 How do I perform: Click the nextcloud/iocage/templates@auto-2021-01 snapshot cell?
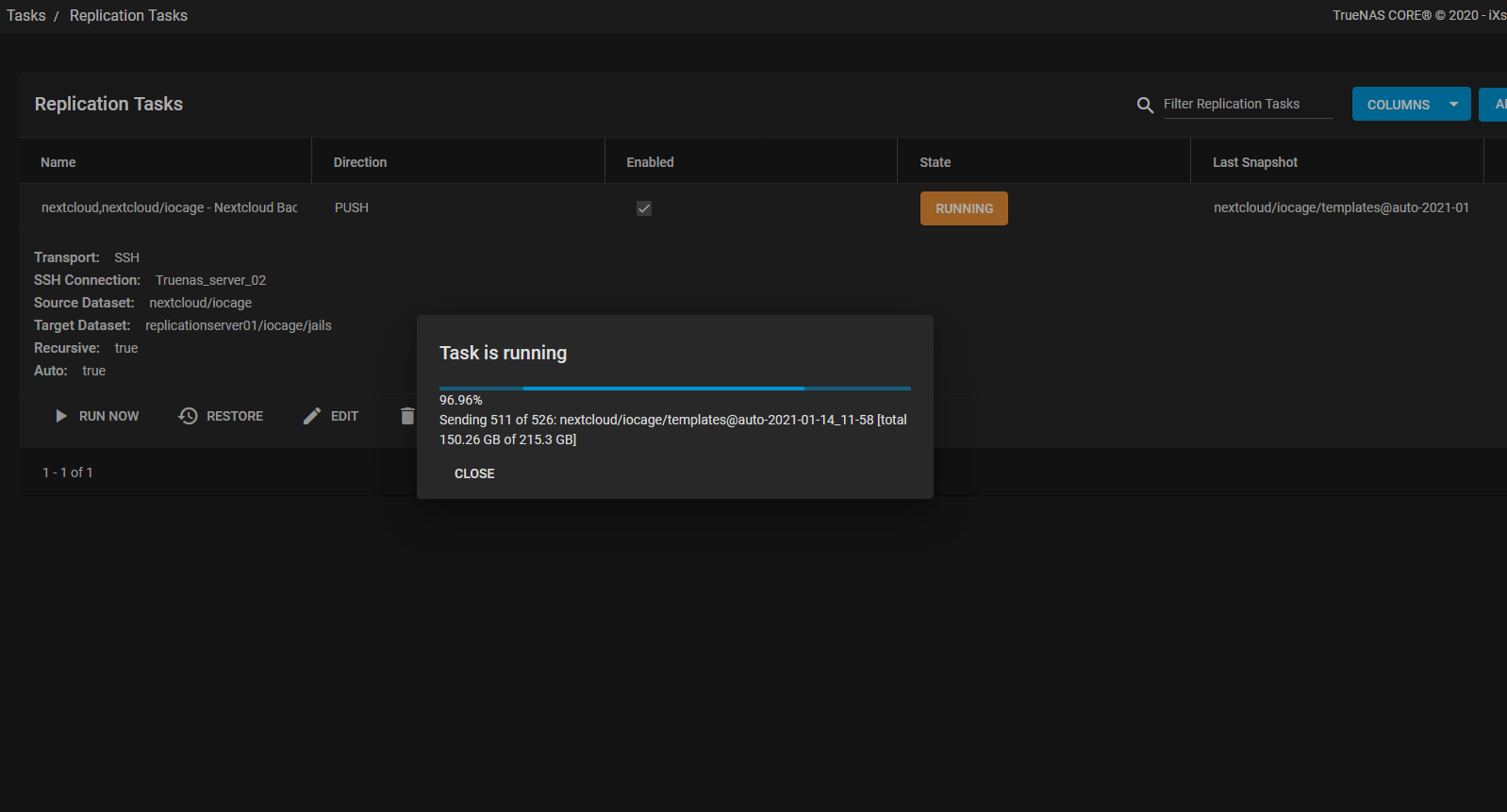[x=1341, y=207]
